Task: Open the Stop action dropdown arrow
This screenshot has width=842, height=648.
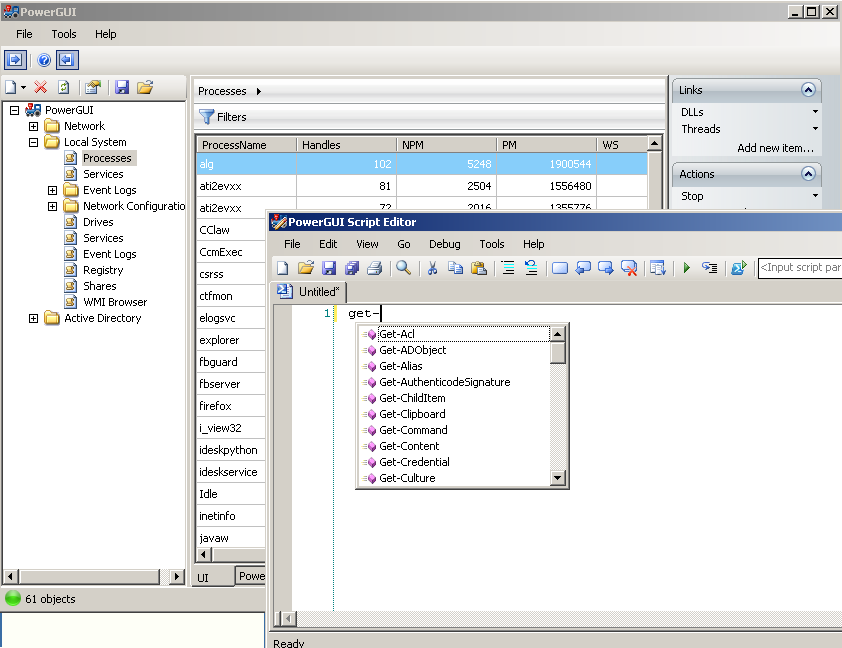Action: pos(815,195)
